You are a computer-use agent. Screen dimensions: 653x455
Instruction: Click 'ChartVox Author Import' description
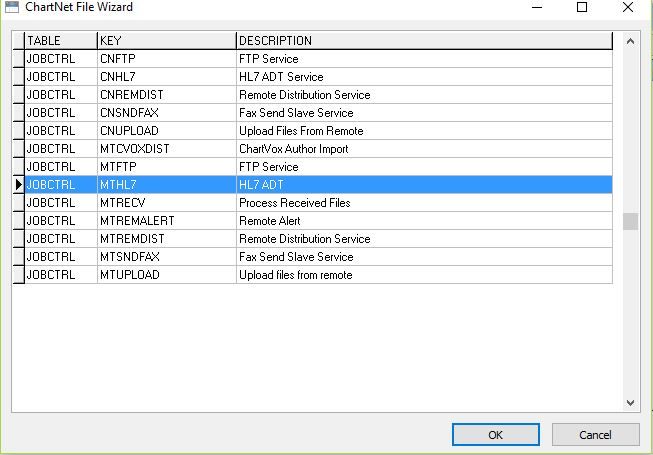[x=294, y=149]
